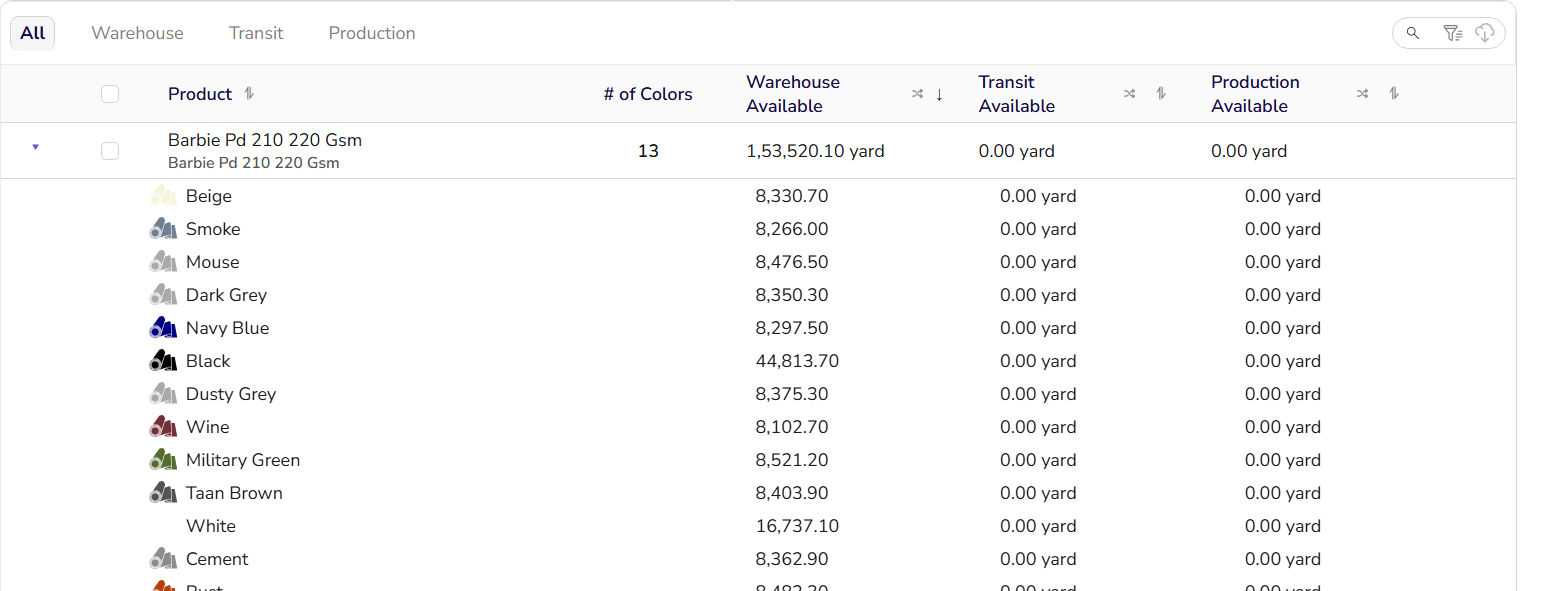This screenshot has width=1541, height=591.
Task: Switch to the All tab
Action: [x=33, y=33]
